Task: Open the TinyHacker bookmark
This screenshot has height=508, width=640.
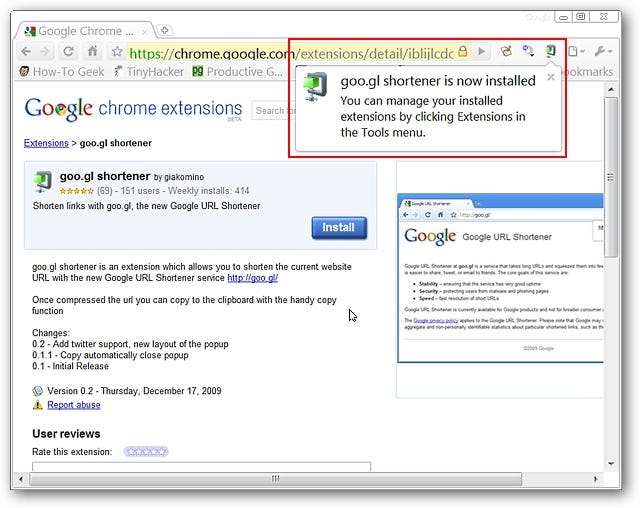Action: click(x=149, y=72)
